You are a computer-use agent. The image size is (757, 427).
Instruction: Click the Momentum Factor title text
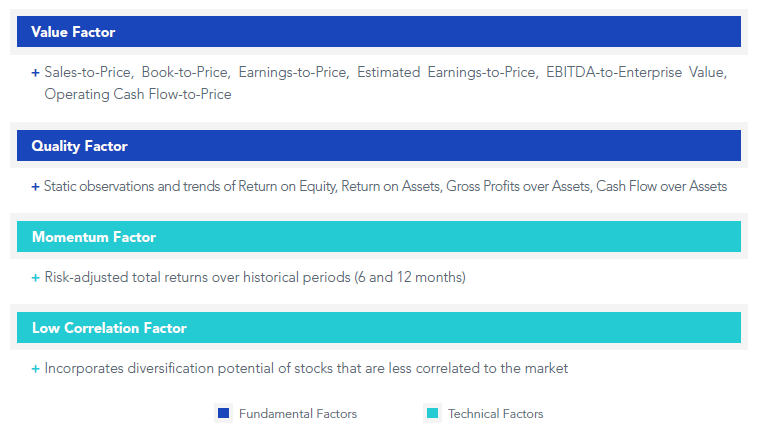94,237
